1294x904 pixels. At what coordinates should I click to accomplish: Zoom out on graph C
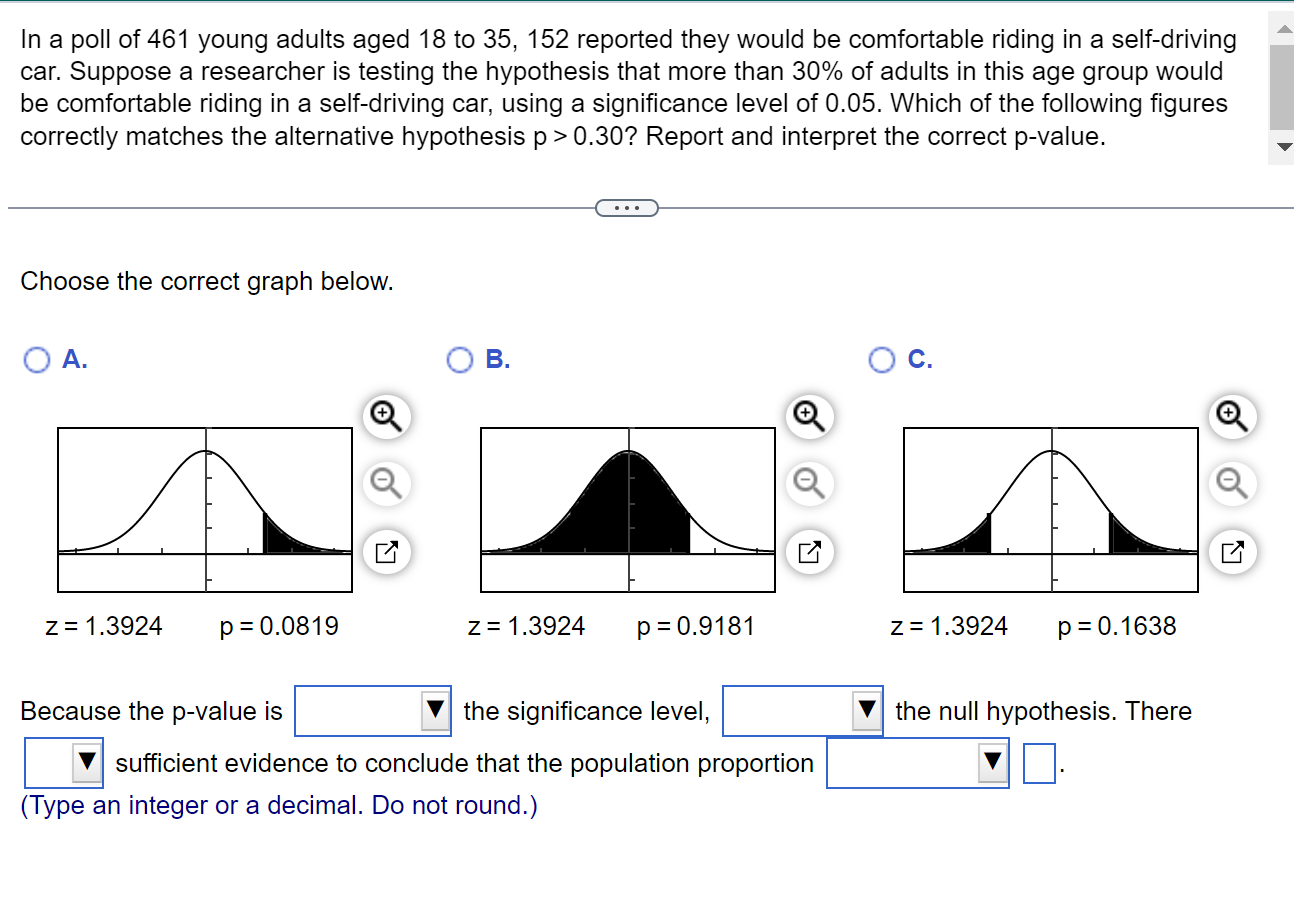1232,484
